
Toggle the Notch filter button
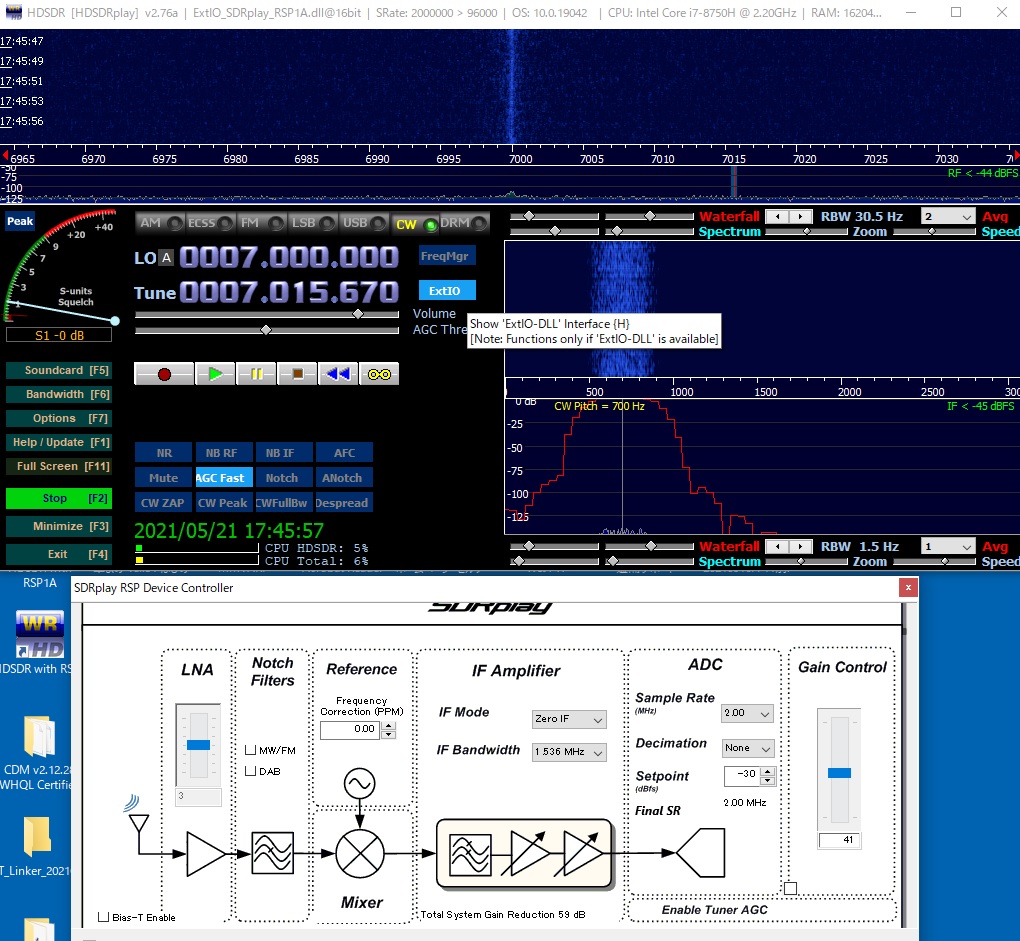coord(282,477)
